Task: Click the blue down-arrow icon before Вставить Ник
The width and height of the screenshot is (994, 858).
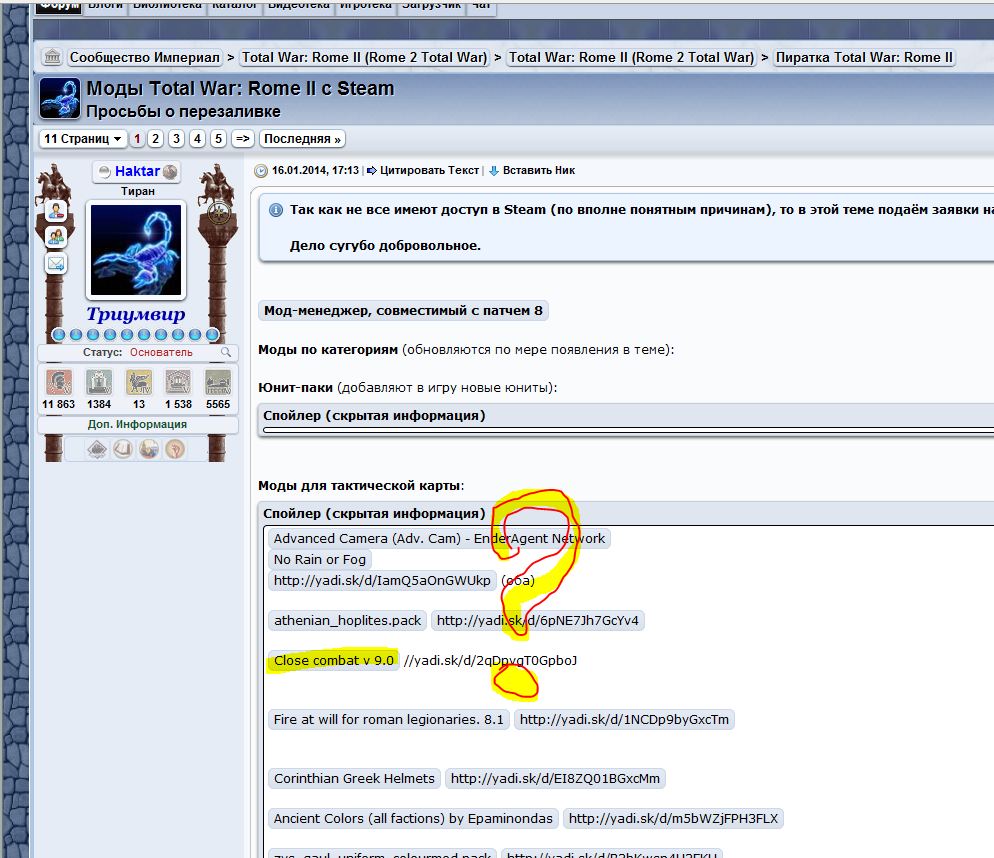Action: [x=494, y=171]
